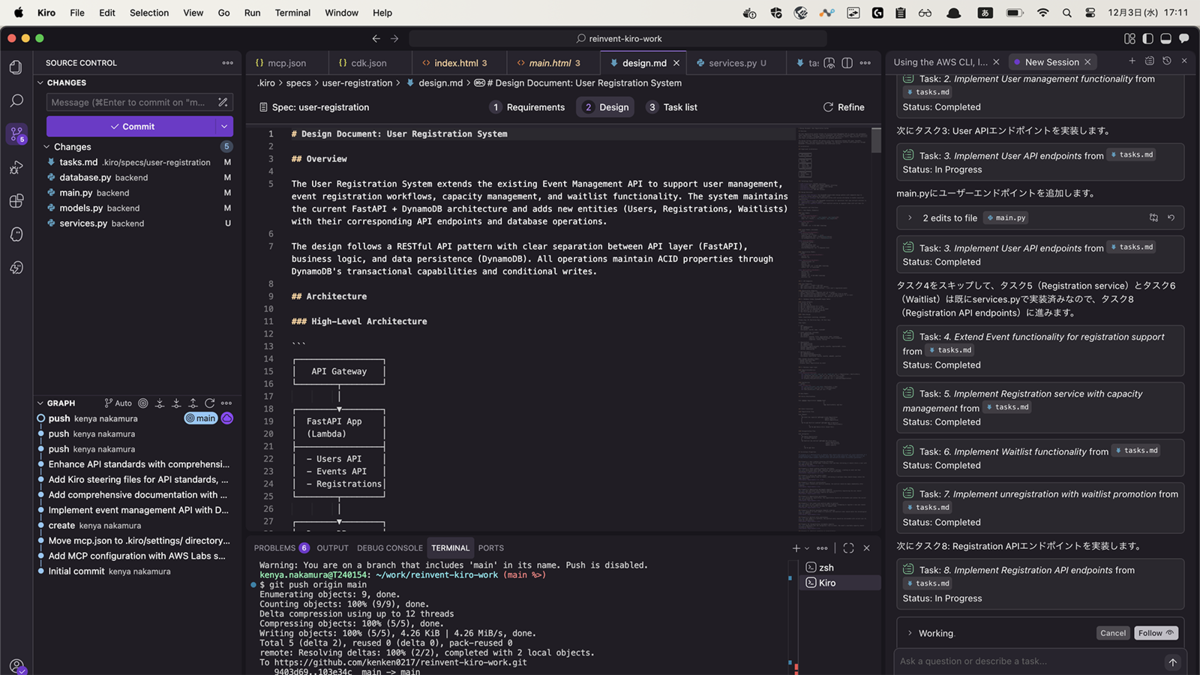The image size is (1200, 675).
Task: Expand the 2 edits to file row
Action: [x=910, y=218]
